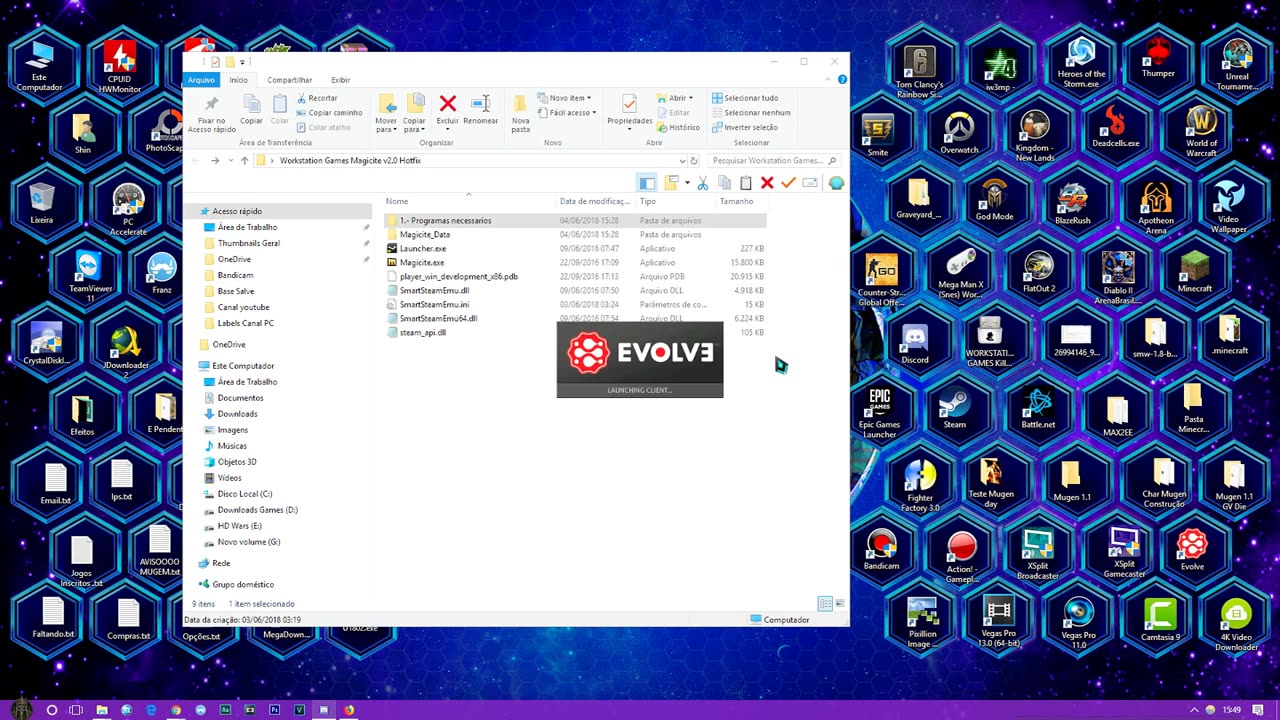Click the address bar path text
This screenshot has height=720, width=1280.
pyautogui.click(x=350, y=160)
